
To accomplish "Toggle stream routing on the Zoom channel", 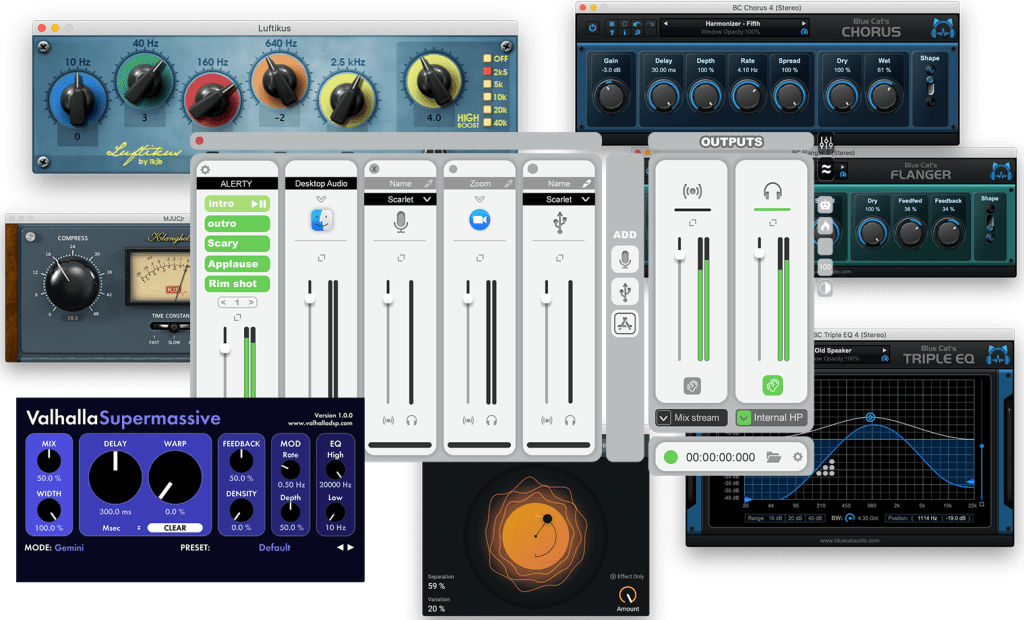I will pyautogui.click(x=468, y=420).
